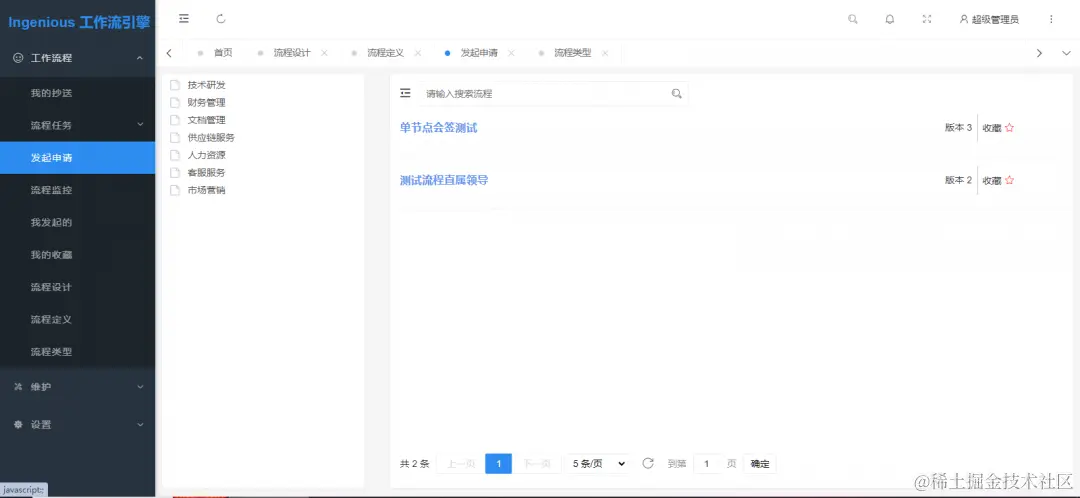This screenshot has height=498, width=1080.
Task: Select page 1 in pagination
Action: pos(499,464)
